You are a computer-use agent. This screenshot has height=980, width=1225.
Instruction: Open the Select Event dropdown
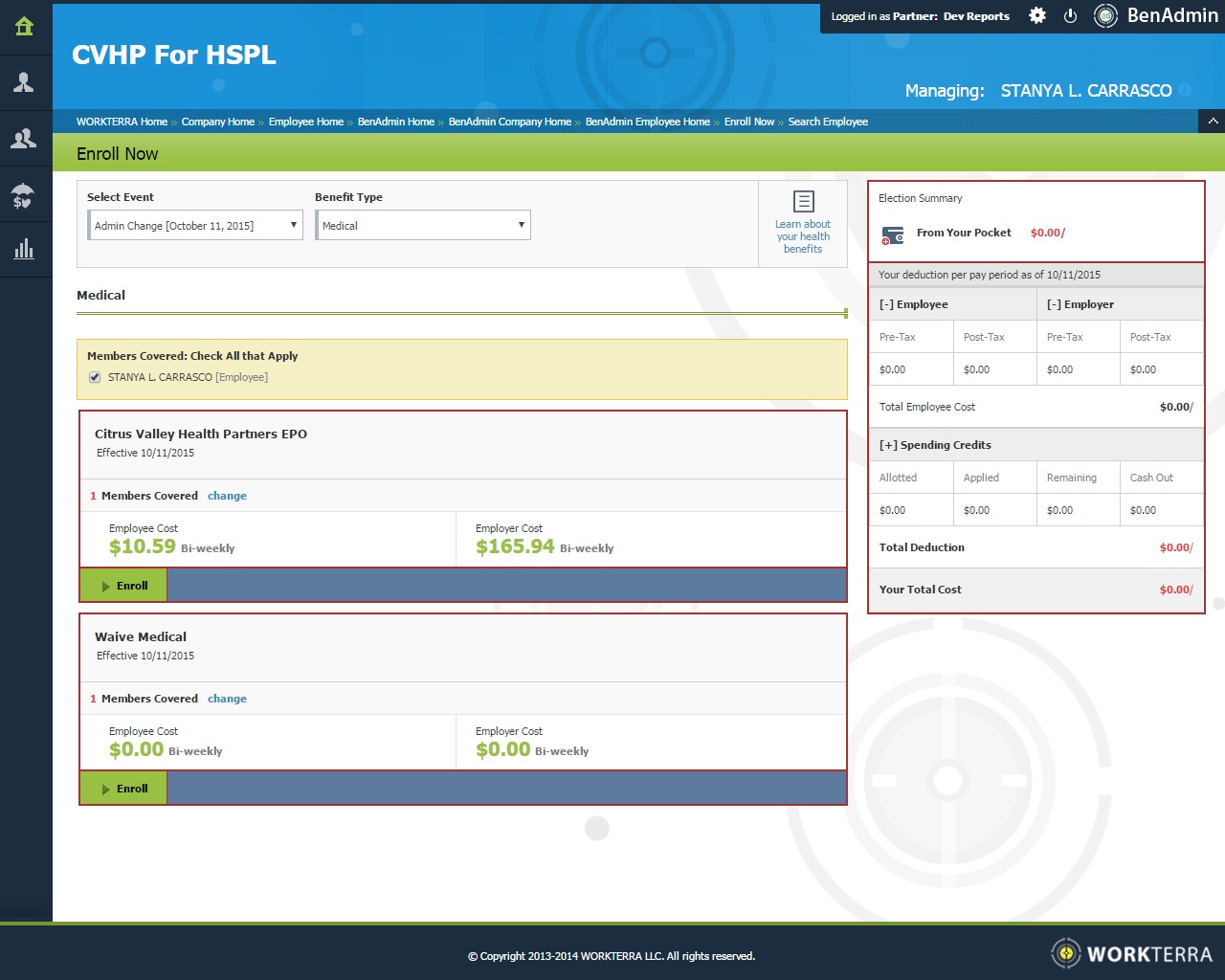[195, 226]
